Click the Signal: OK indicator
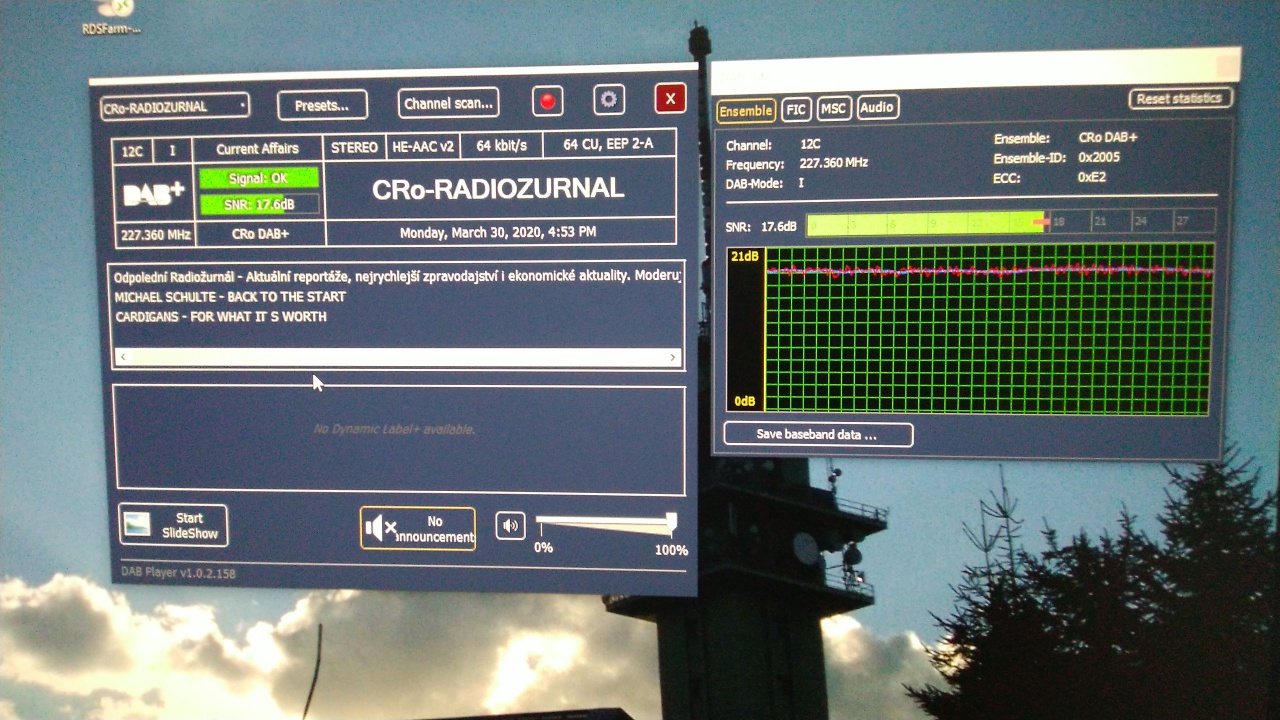 tap(259, 178)
